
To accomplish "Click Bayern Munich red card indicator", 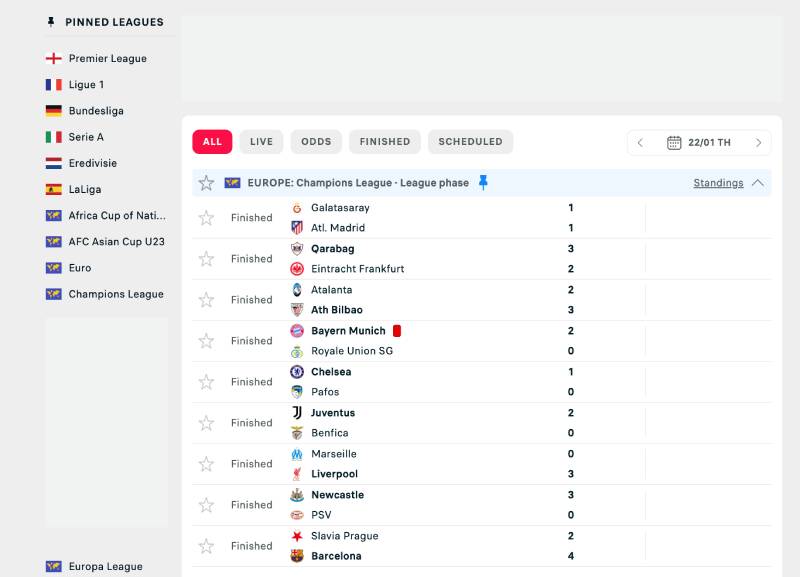I will tap(397, 331).
